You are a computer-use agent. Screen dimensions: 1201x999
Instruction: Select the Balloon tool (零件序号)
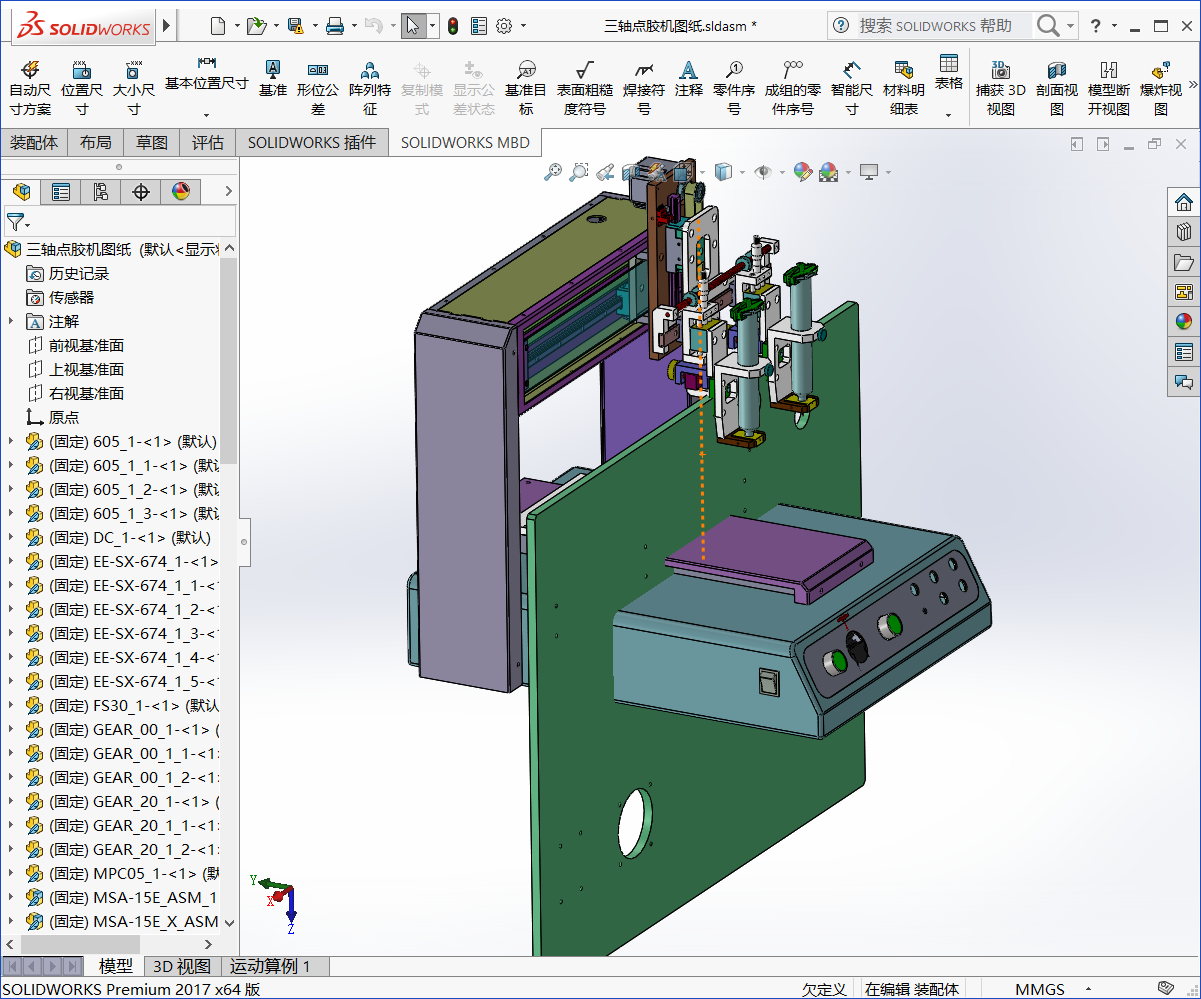click(734, 87)
